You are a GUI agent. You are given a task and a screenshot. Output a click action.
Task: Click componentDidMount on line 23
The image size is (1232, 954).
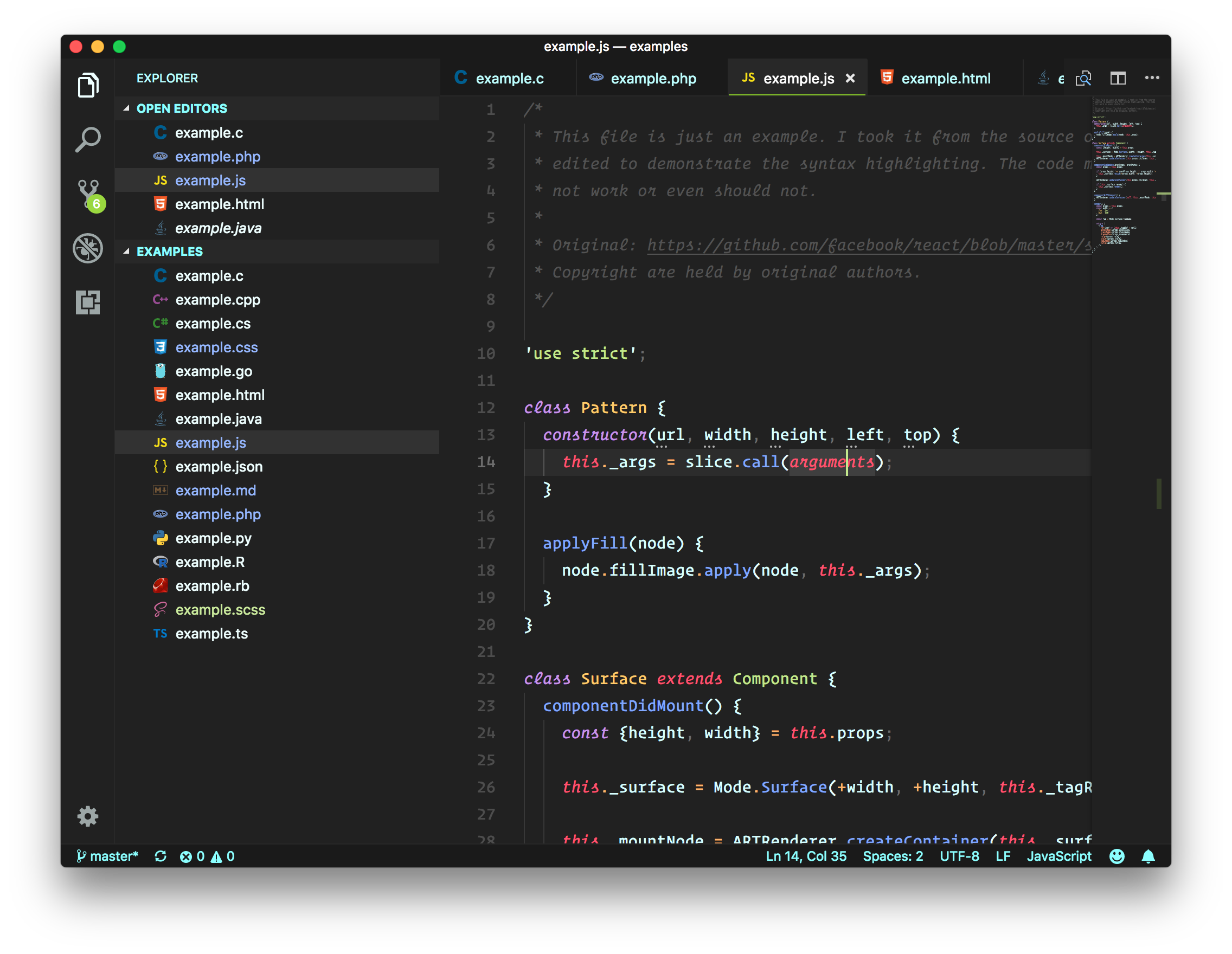(623, 706)
